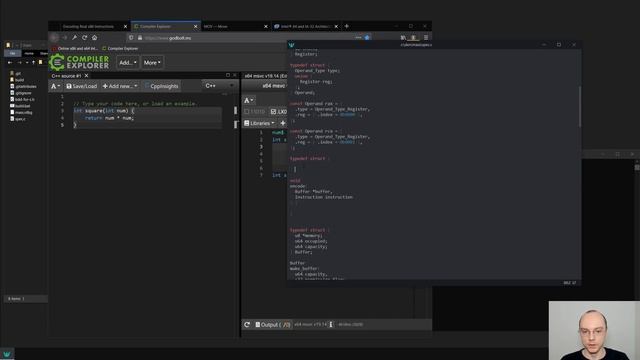
Task: Click the Compiler Explorer logo
Action: click(80, 62)
